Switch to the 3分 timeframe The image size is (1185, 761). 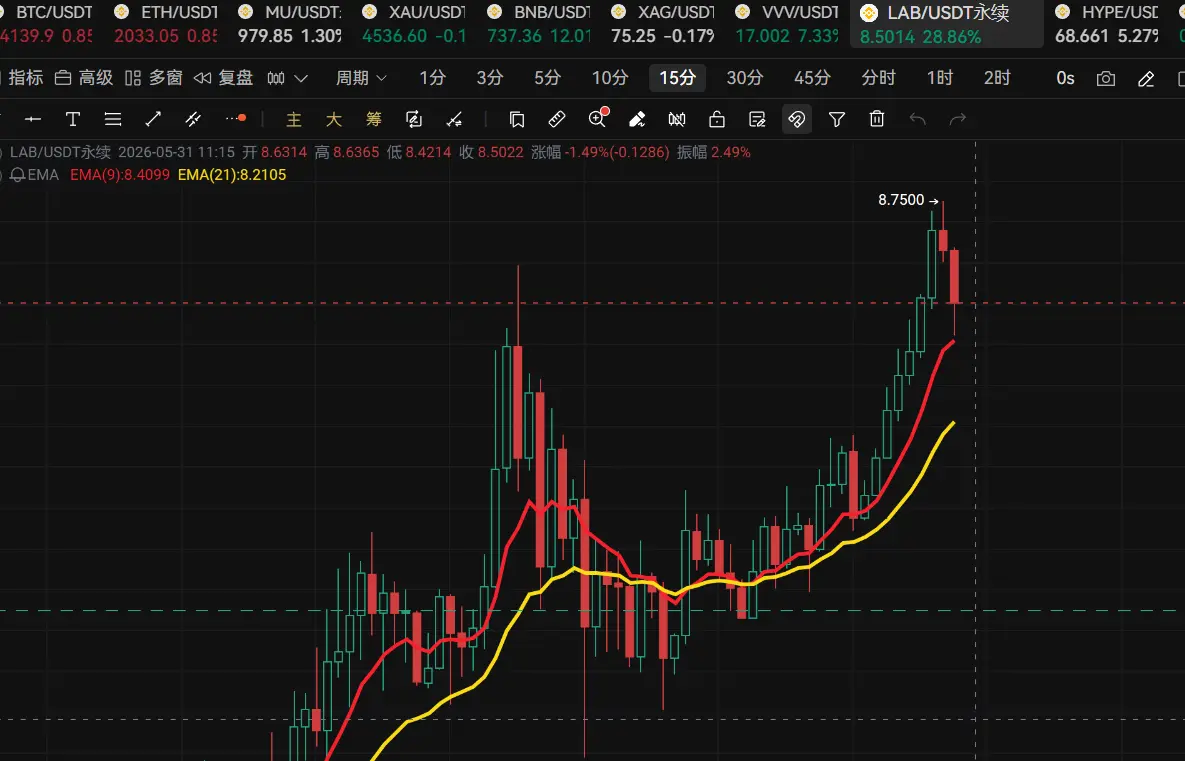point(490,78)
